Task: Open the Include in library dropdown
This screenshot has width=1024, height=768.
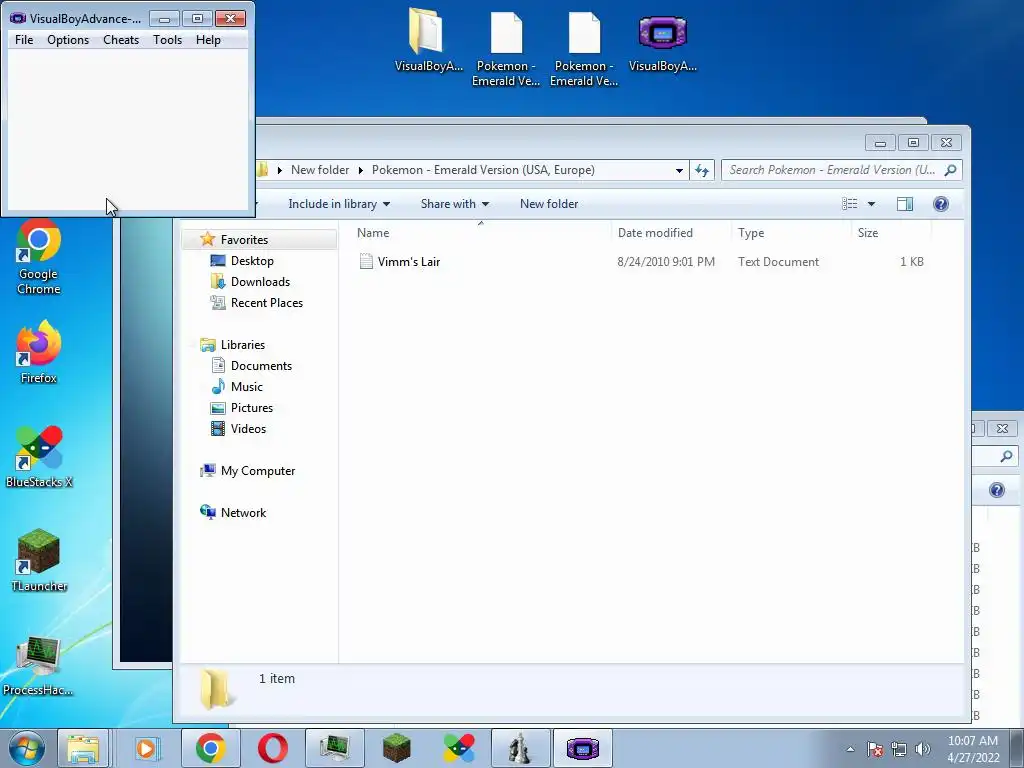Action: (x=338, y=204)
